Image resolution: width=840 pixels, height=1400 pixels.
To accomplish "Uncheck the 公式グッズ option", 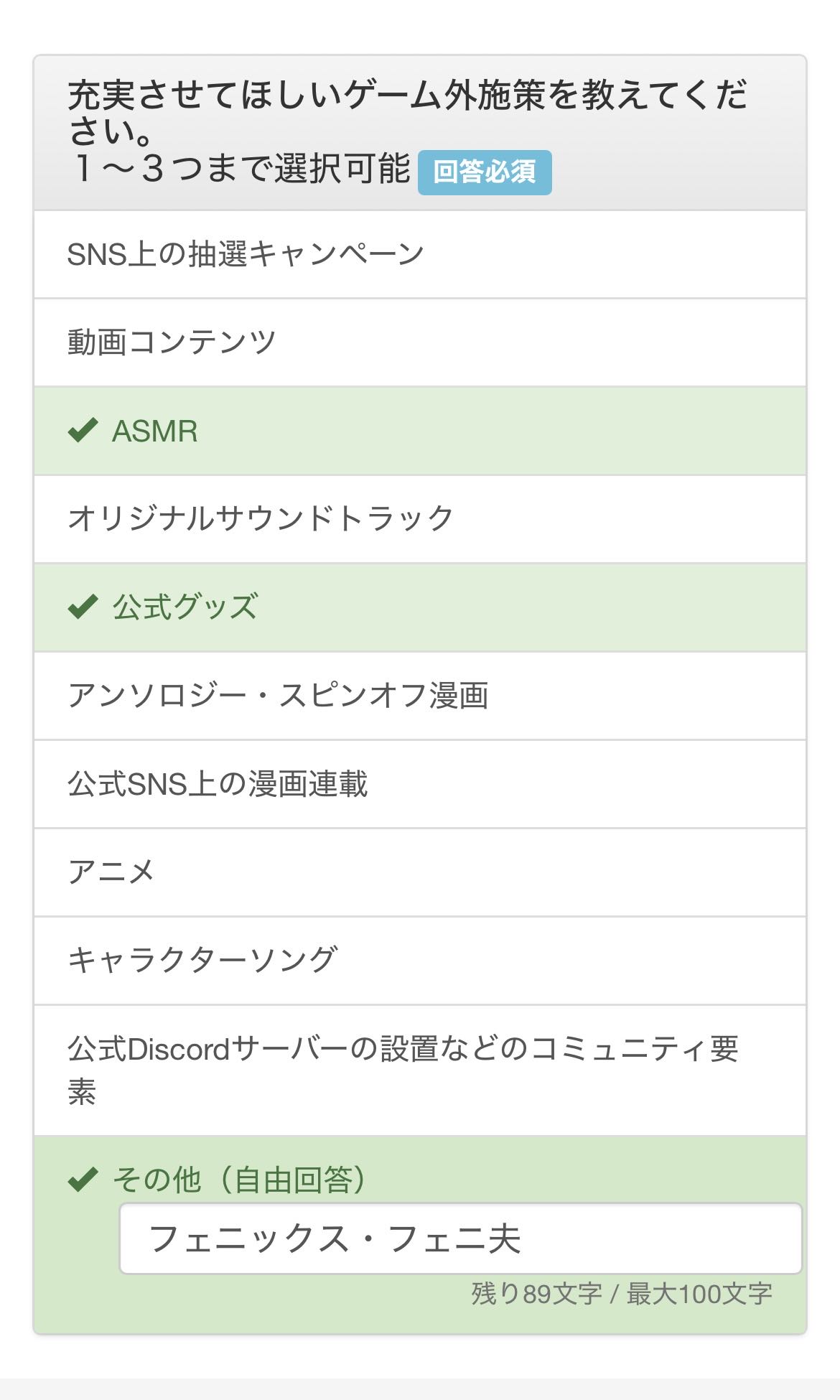I will pyautogui.click(x=185, y=607).
